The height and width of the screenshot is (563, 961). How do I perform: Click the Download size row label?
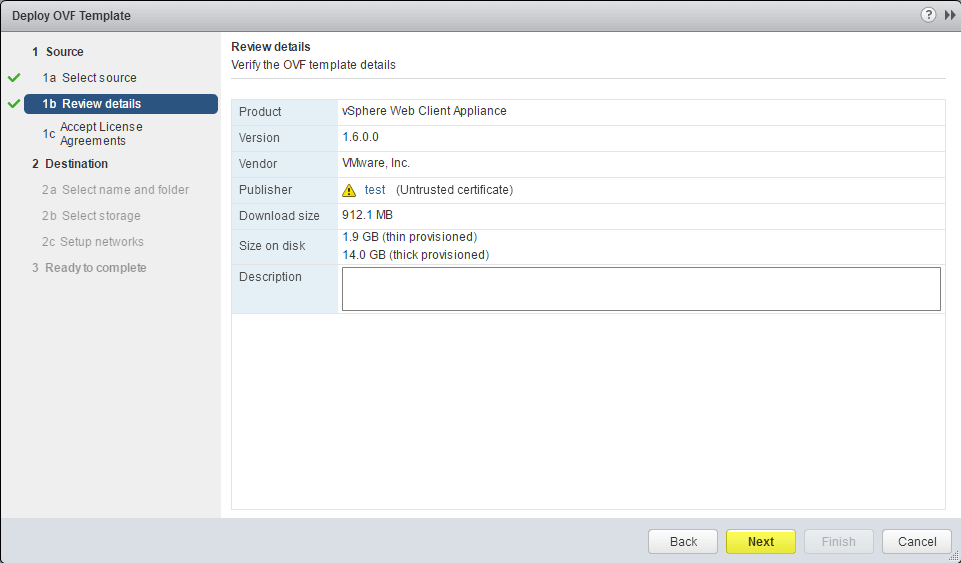(279, 216)
